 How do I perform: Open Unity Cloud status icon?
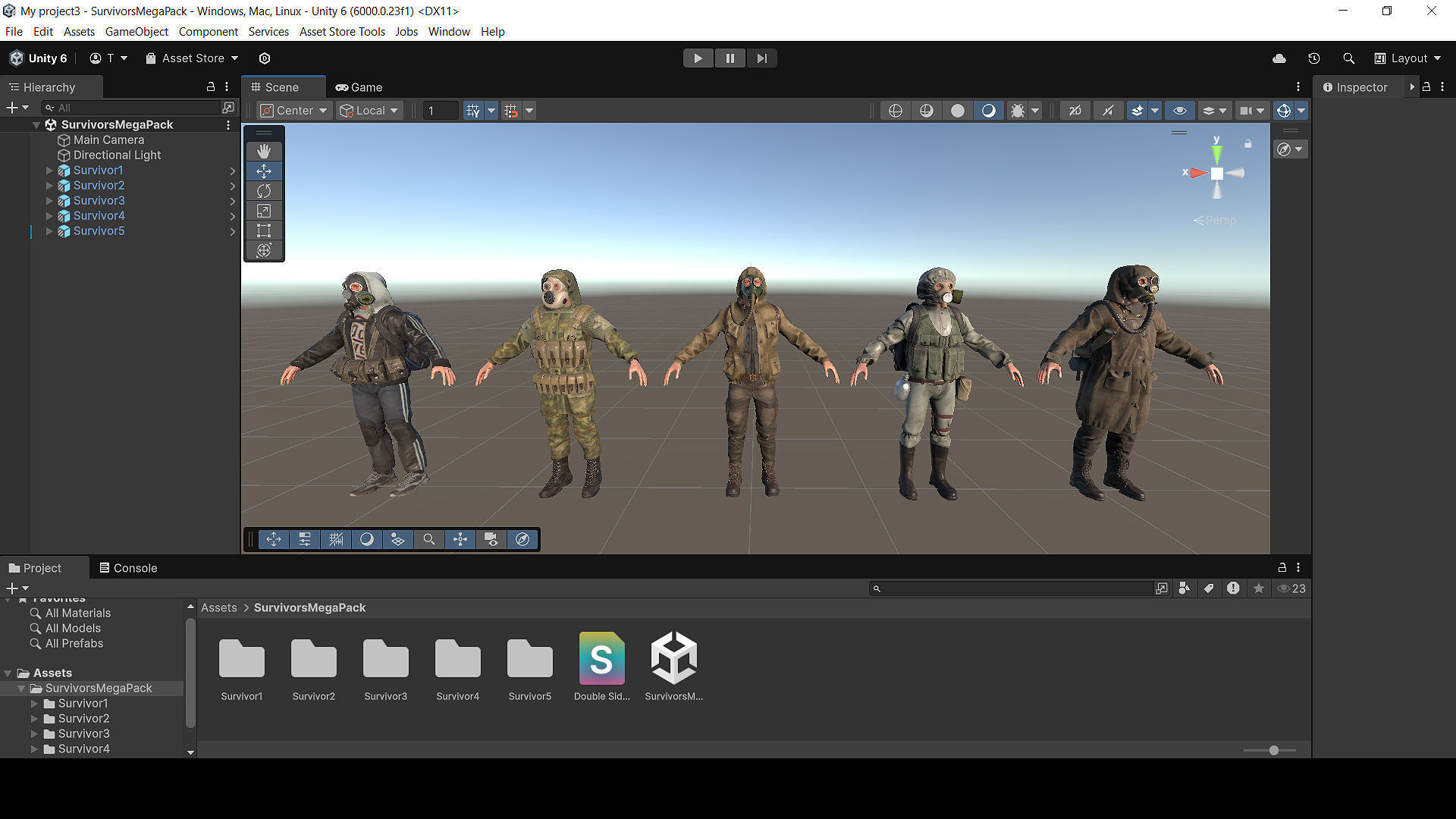[1279, 58]
